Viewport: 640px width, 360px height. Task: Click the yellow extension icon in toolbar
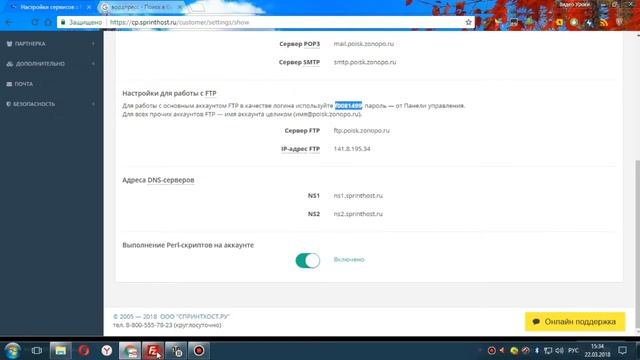click(559, 23)
